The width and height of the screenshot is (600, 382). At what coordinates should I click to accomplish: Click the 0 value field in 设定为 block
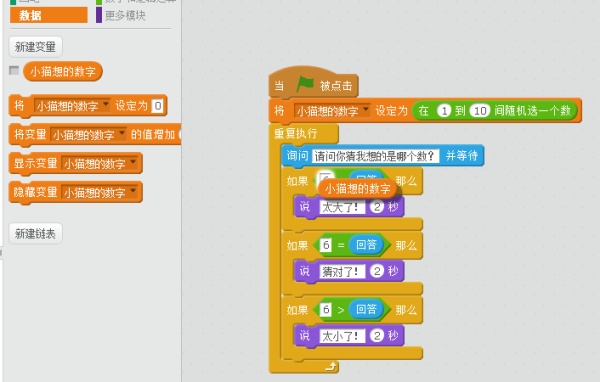pyautogui.click(x=158, y=106)
